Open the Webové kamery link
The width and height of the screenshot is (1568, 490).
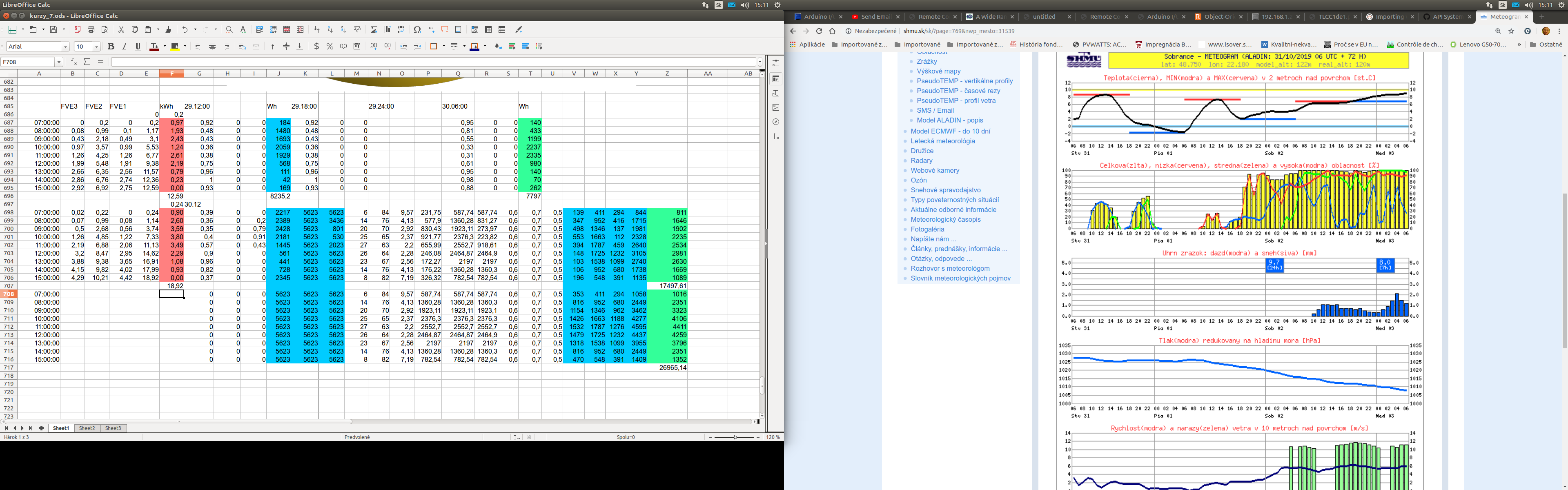click(x=934, y=170)
